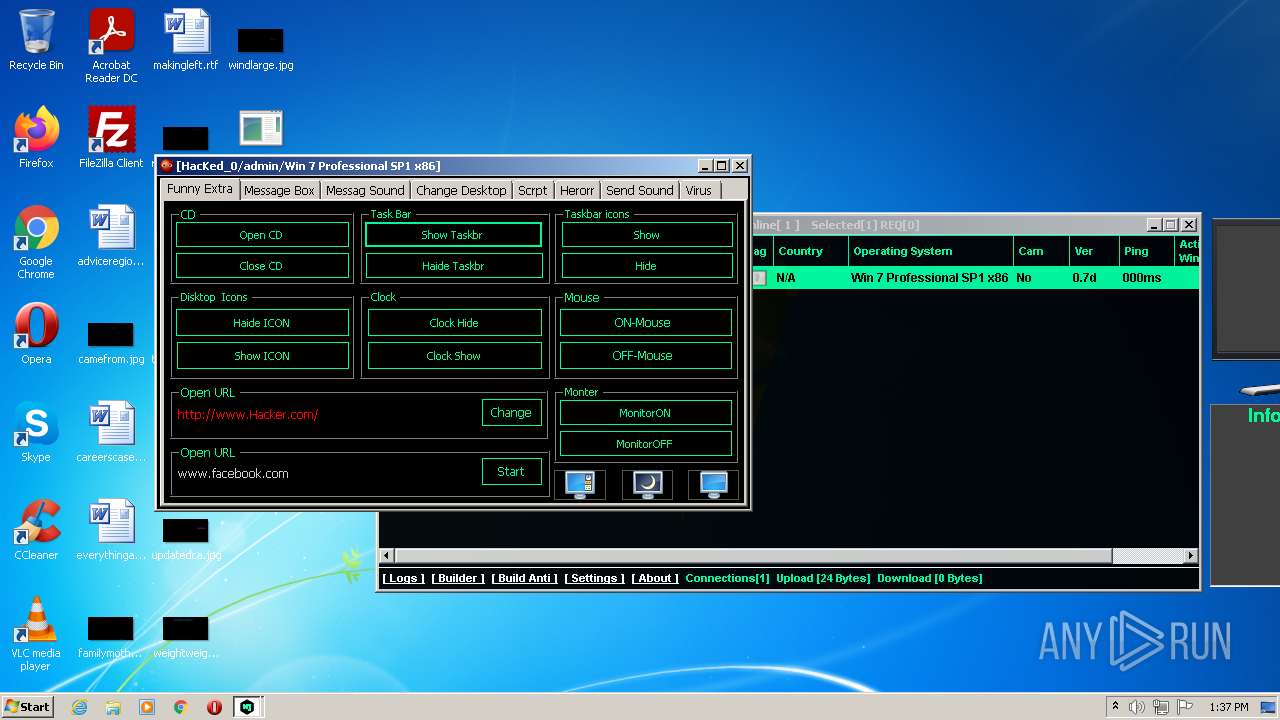Open About link in back window
This screenshot has width=1280, height=720.
click(655, 578)
